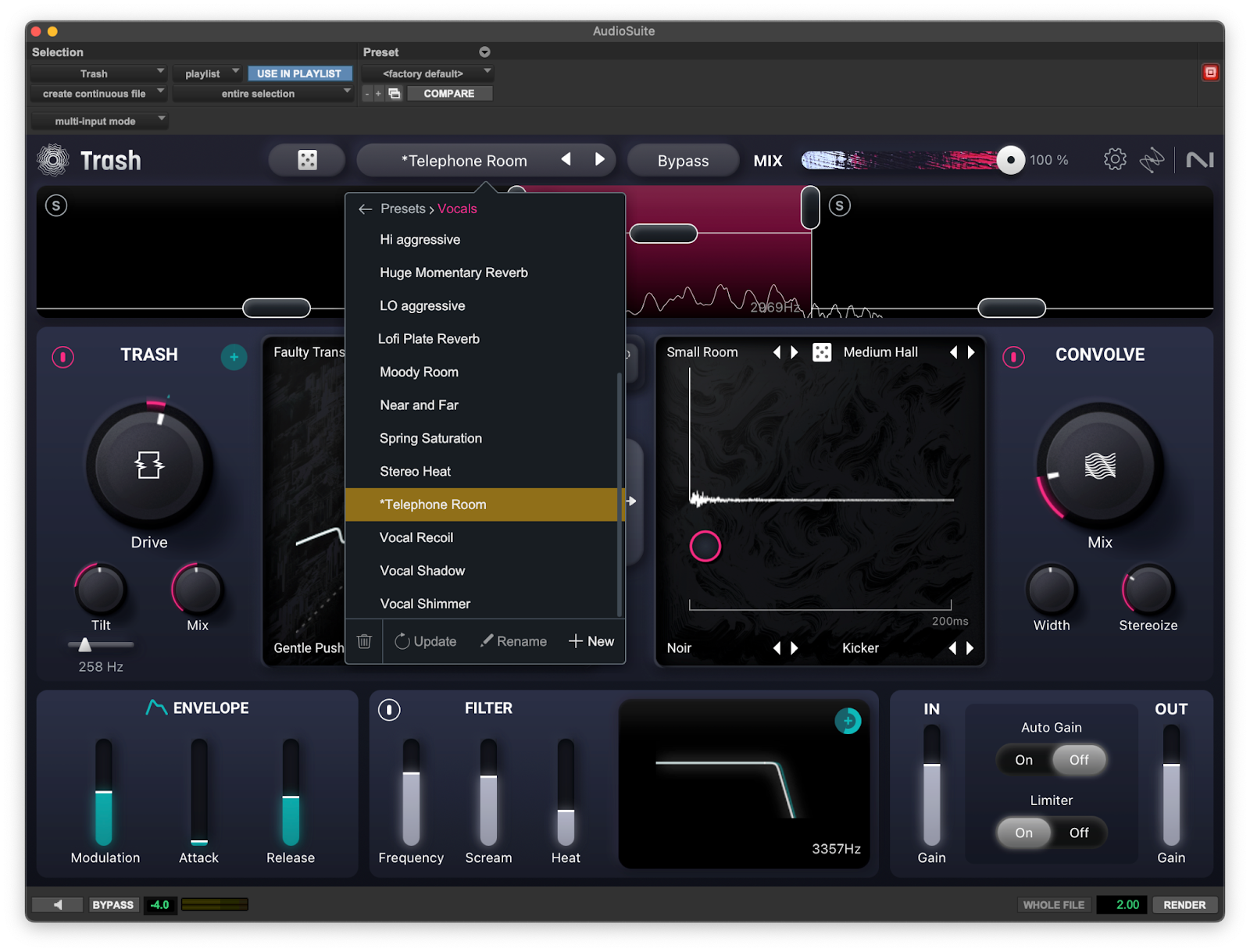Click the pink convolve XY pad circle
The height and width of the screenshot is (952, 1250).
705,546
